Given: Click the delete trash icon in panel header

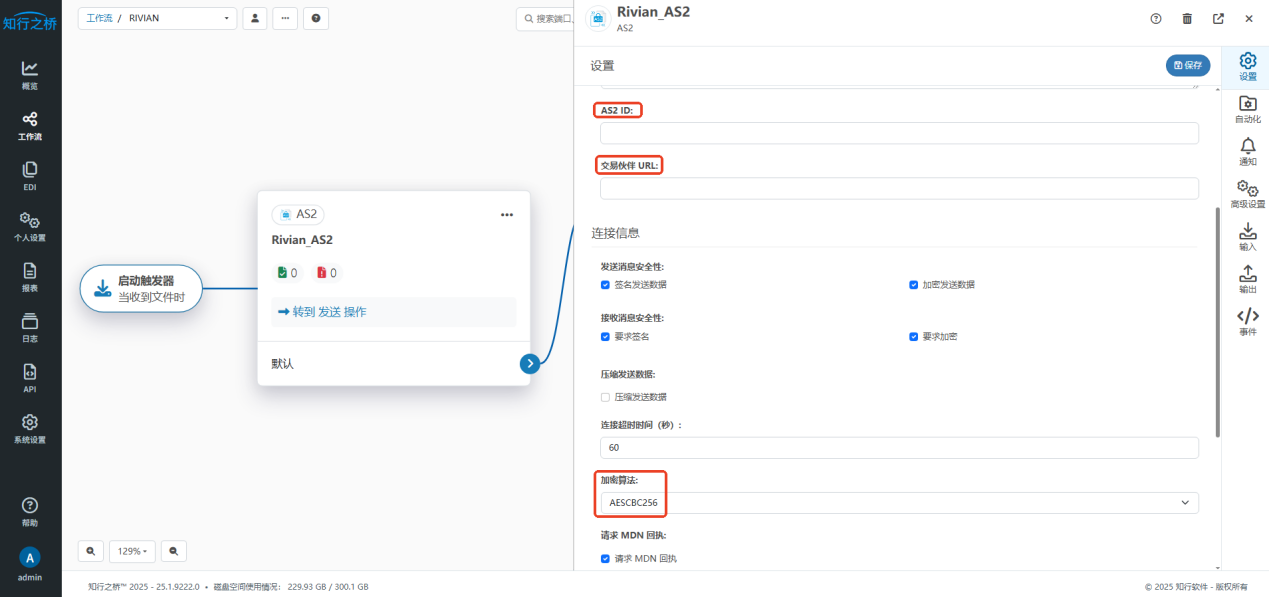Looking at the screenshot, I should pyautogui.click(x=1187, y=18).
